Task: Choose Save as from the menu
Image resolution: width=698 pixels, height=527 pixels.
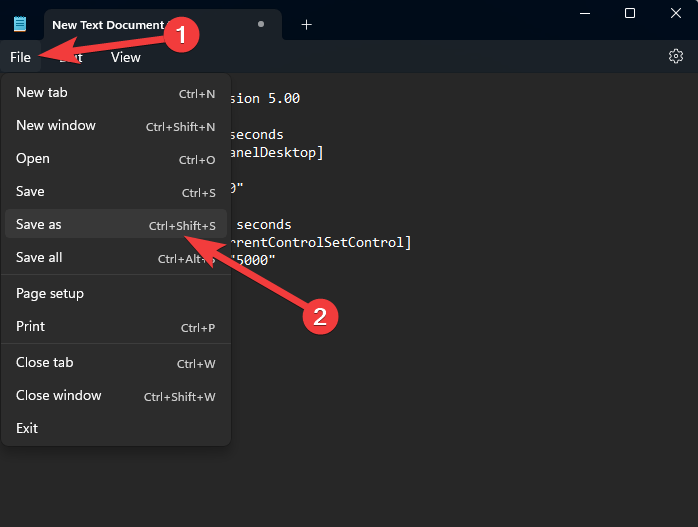Action: [39, 225]
